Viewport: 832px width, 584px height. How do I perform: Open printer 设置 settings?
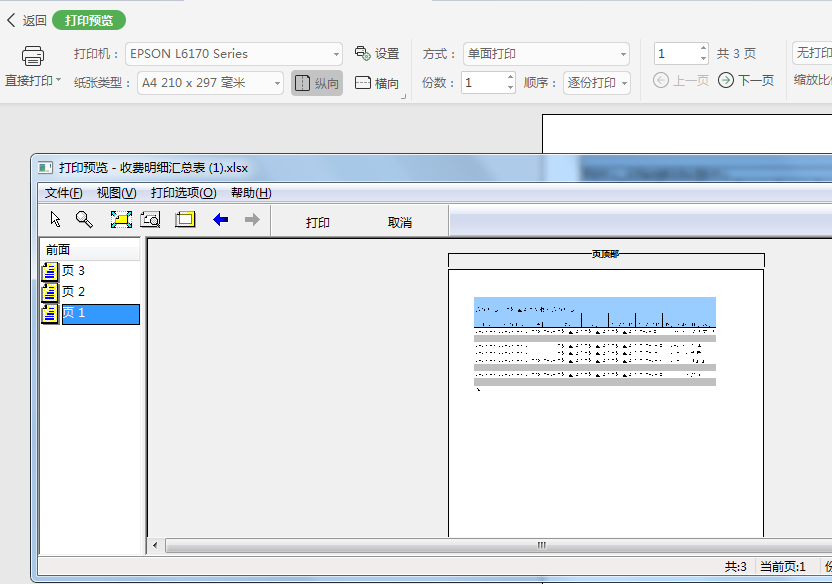point(377,54)
